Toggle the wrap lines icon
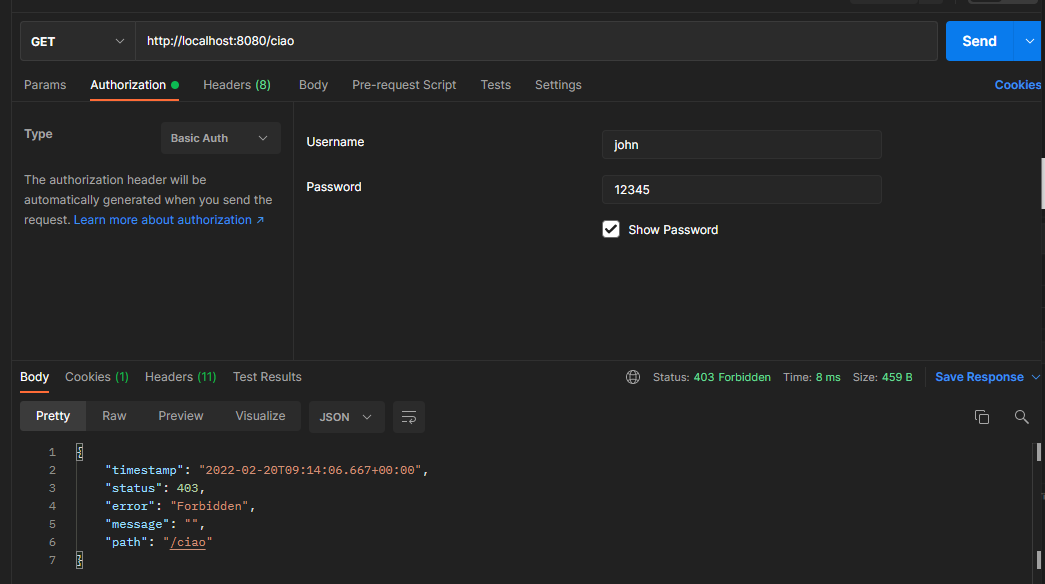This screenshot has width=1045, height=584. tap(409, 417)
